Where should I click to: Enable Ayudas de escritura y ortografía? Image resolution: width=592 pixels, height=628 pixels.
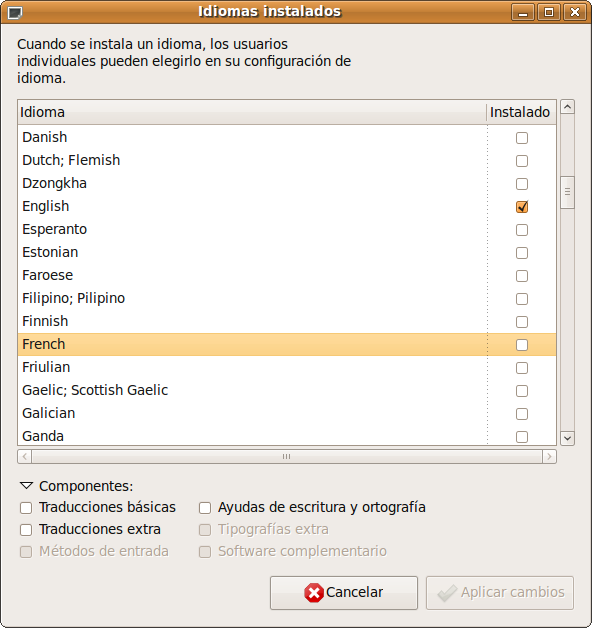point(205,508)
